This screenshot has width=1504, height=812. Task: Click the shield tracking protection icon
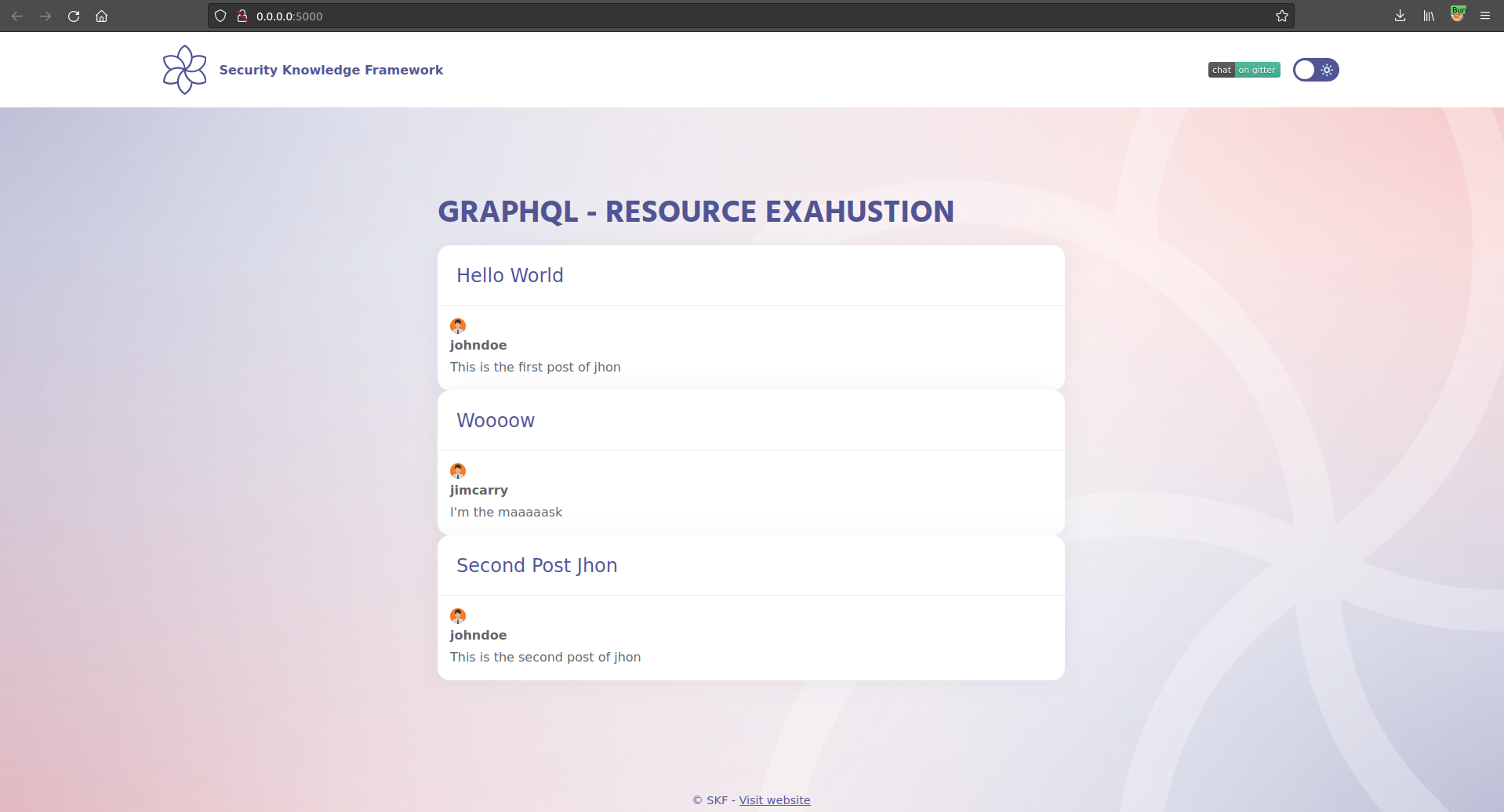[220, 16]
